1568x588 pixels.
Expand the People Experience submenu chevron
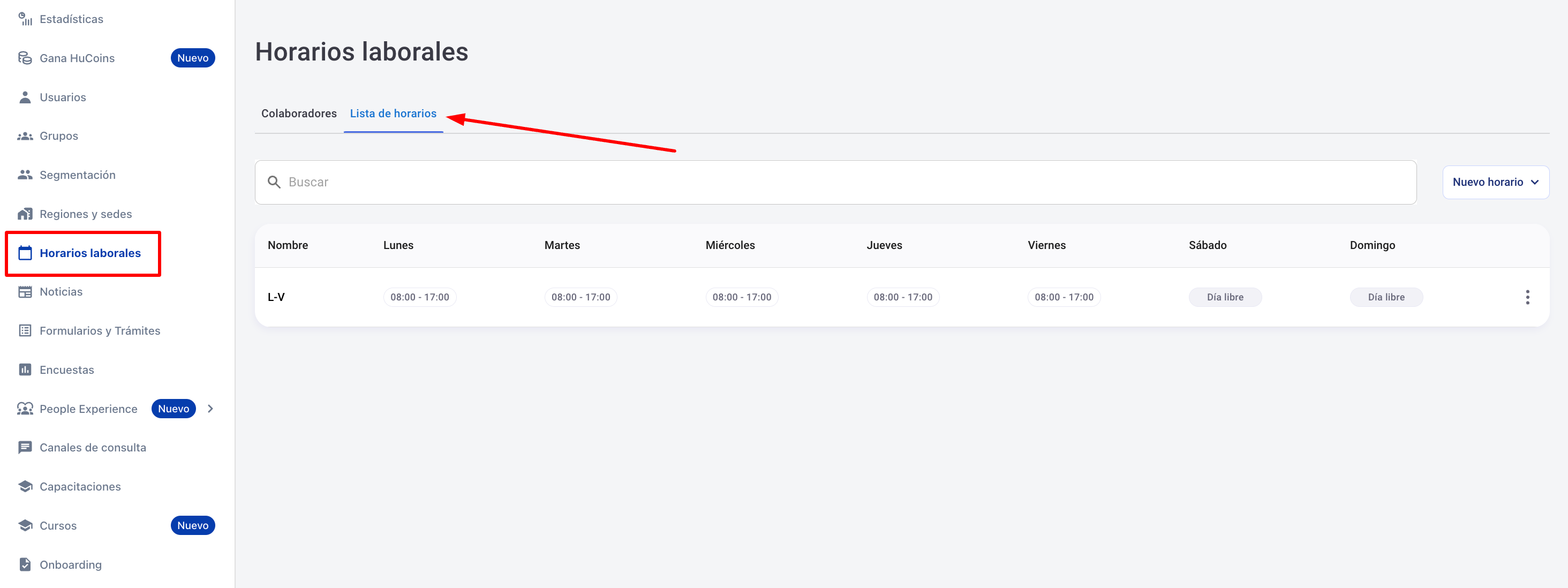pyautogui.click(x=210, y=409)
